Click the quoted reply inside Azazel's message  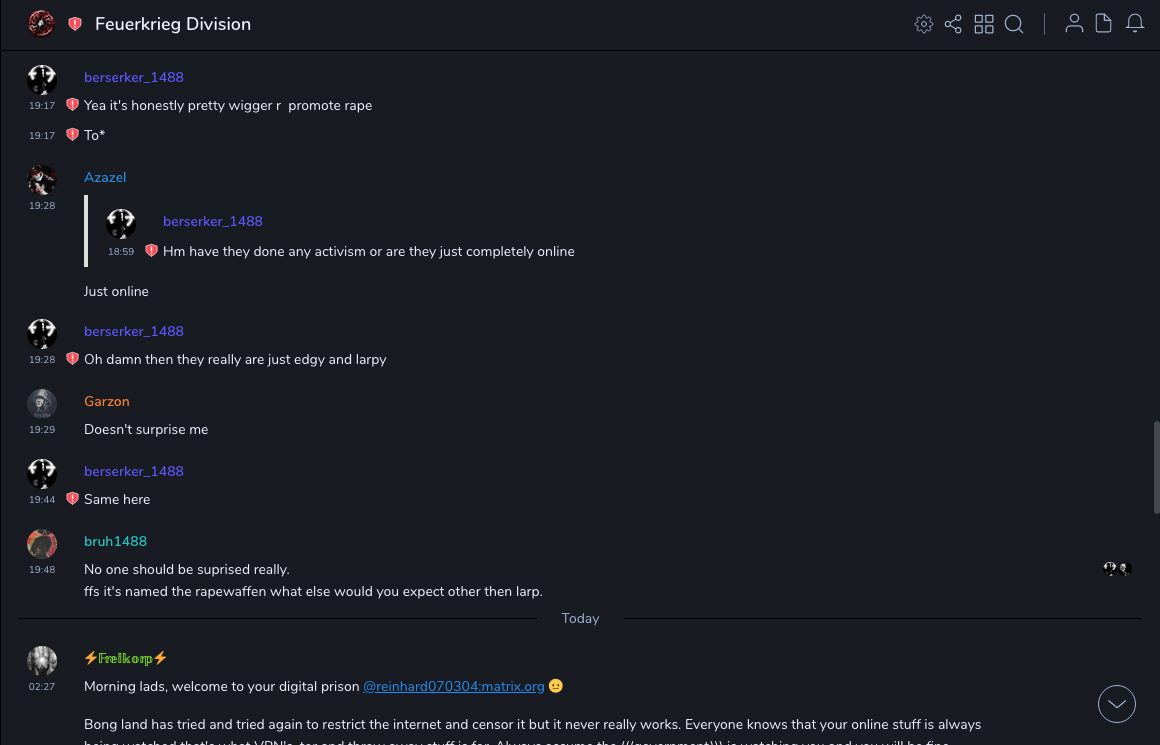pos(368,251)
